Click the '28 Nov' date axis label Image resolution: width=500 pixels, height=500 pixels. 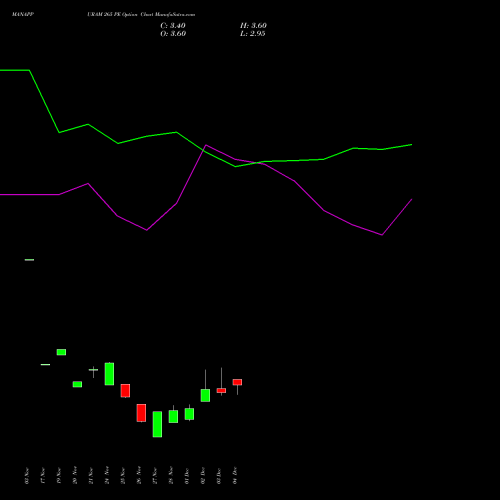click(171, 475)
